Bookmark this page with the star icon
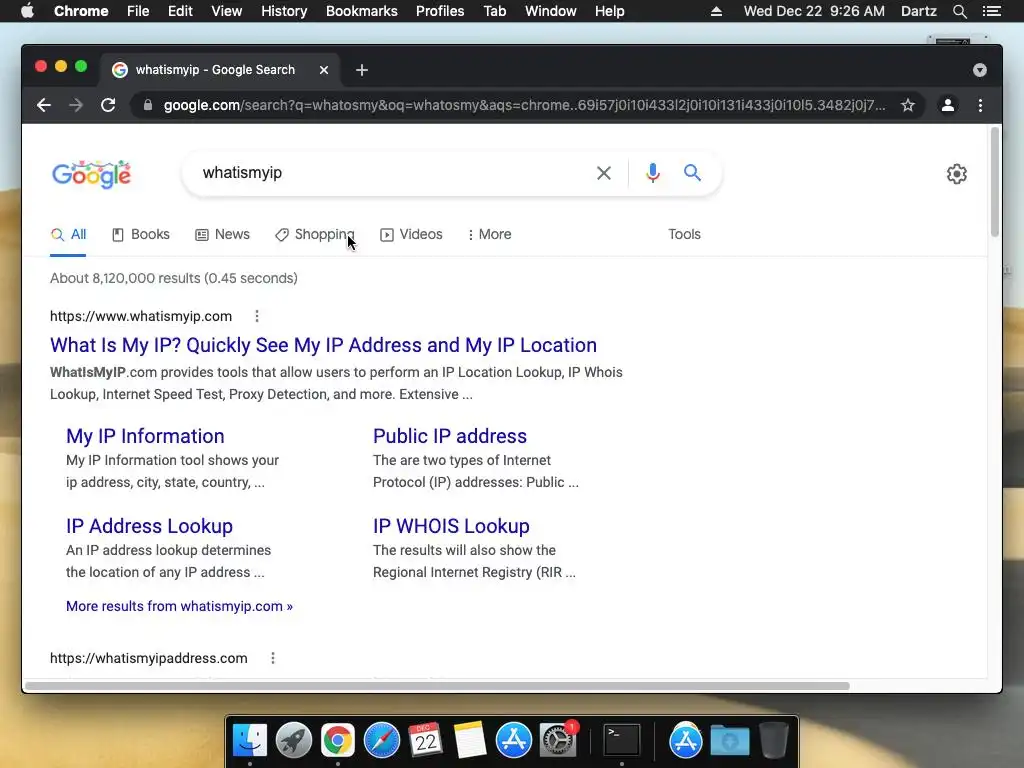 click(908, 105)
